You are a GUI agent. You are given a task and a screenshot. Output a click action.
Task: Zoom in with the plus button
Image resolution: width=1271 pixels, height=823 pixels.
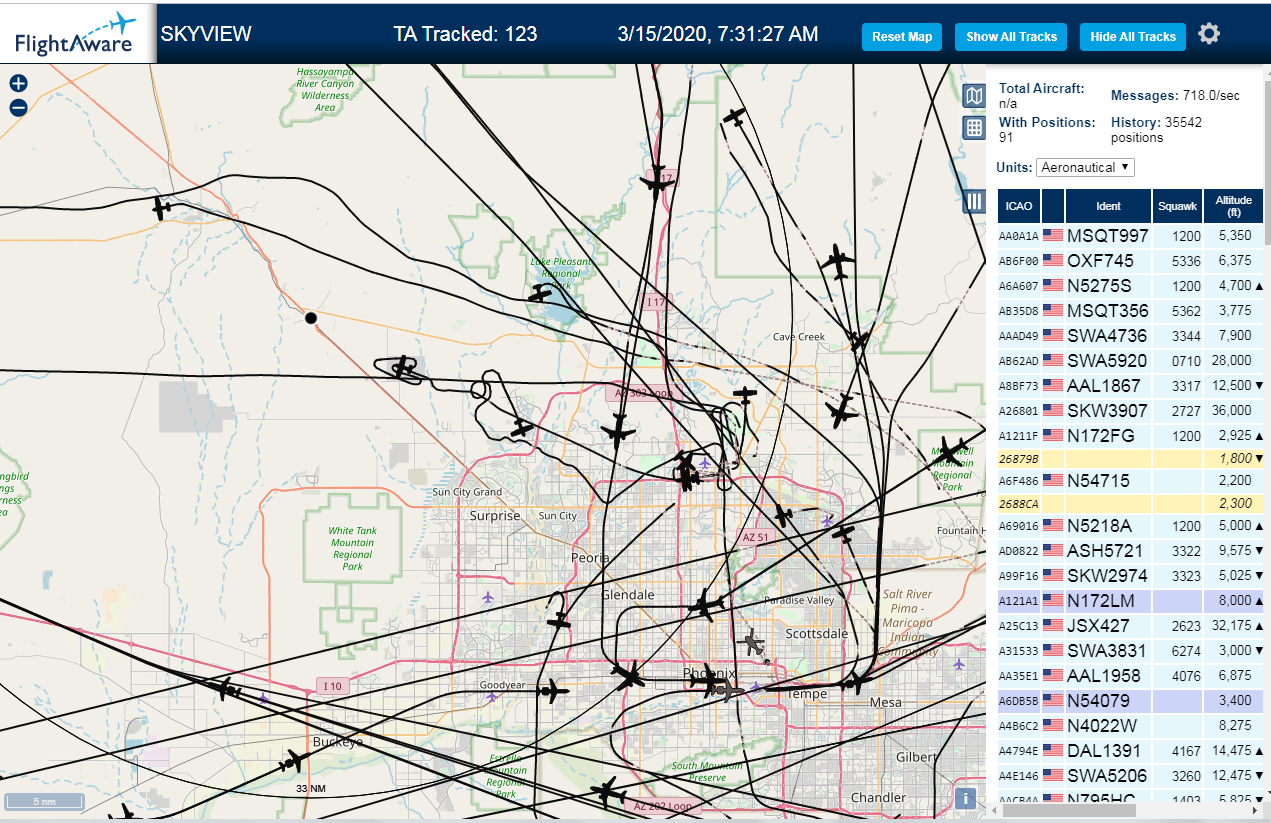(18, 84)
